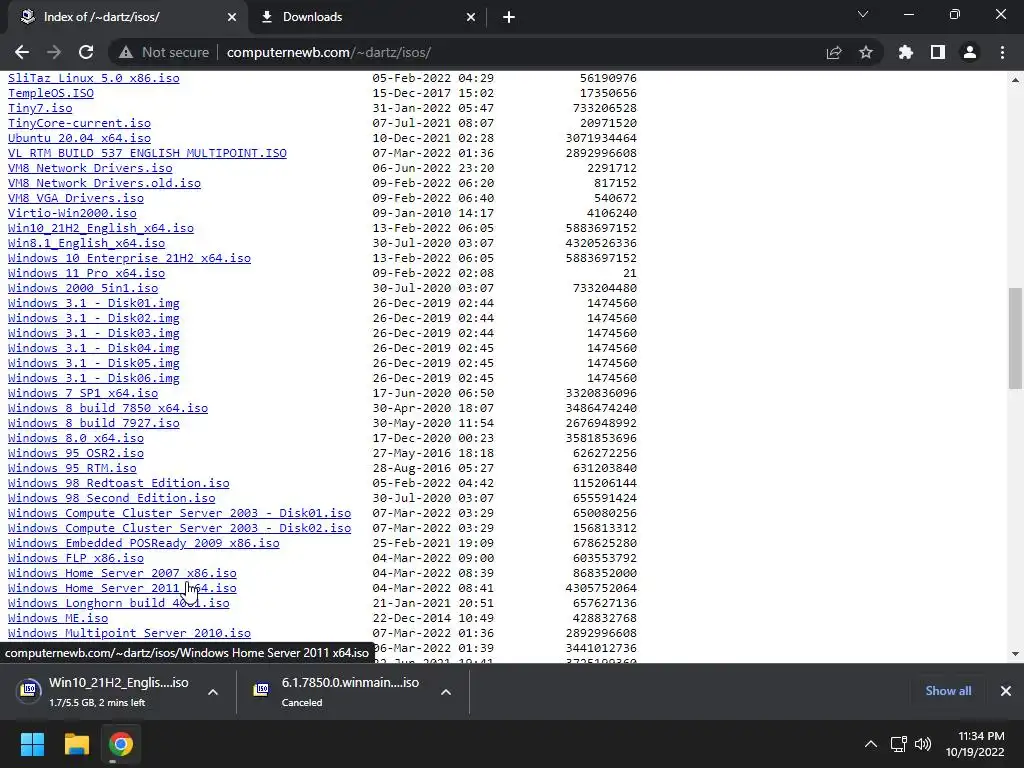Image resolution: width=1024 pixels, height=768 pixels.
Task: Open the clock showing 11:34 PM
Action: [975, 744]
